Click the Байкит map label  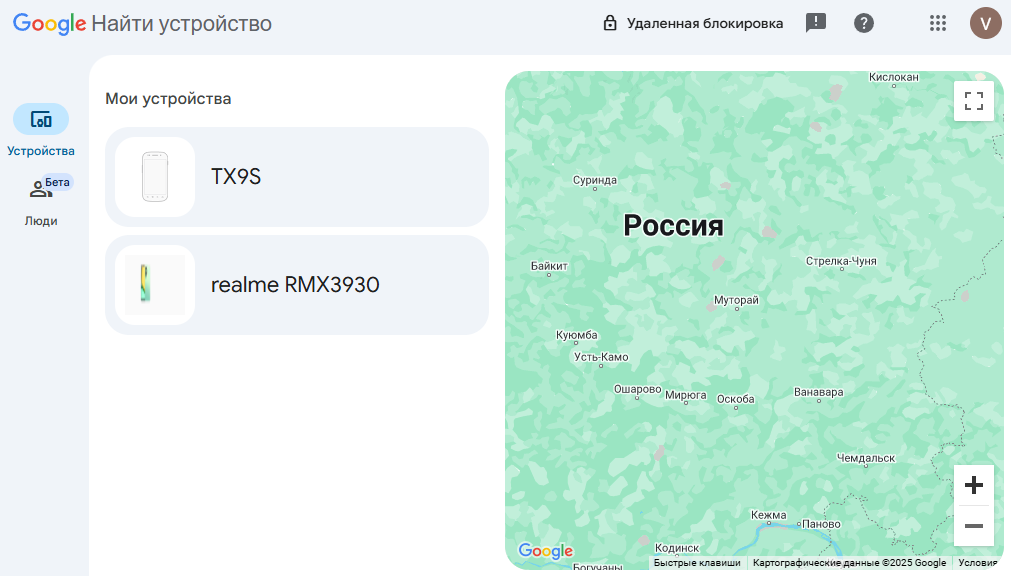point(549,266)
